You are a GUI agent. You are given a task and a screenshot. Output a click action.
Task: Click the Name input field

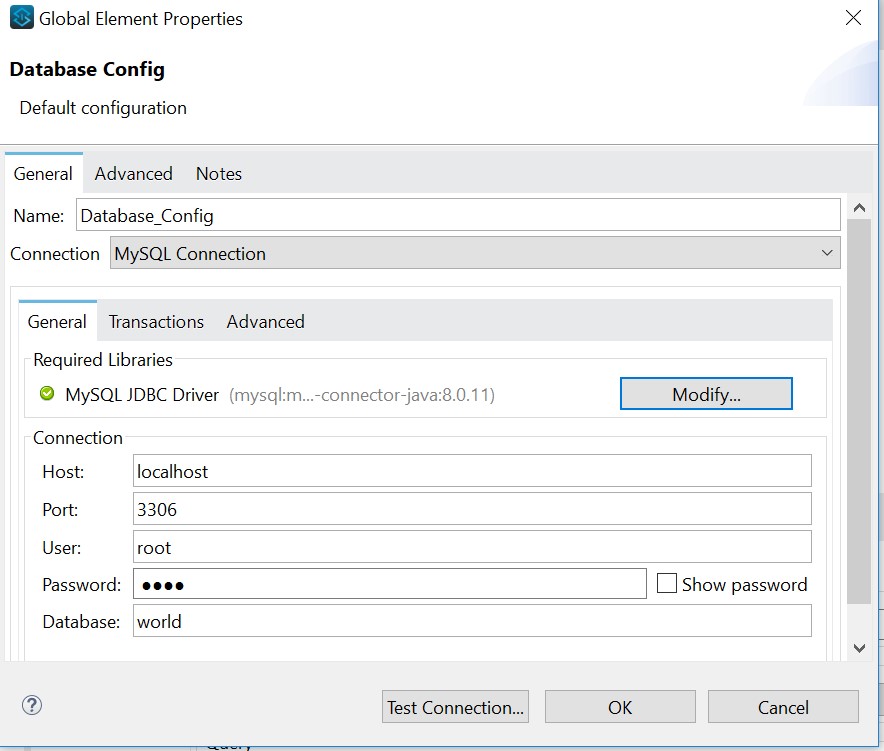[x=458, y=215]
